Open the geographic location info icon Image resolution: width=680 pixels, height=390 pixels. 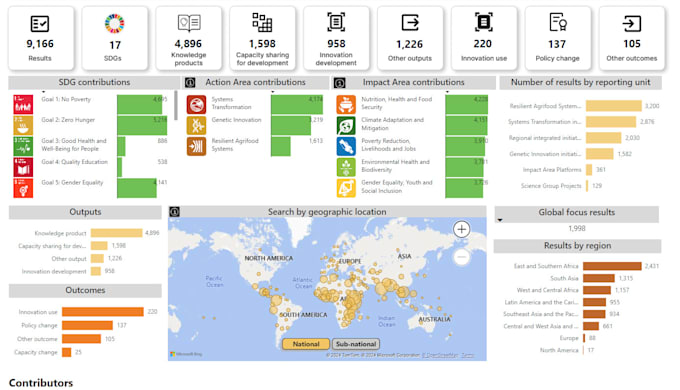(x=174, y=212)
